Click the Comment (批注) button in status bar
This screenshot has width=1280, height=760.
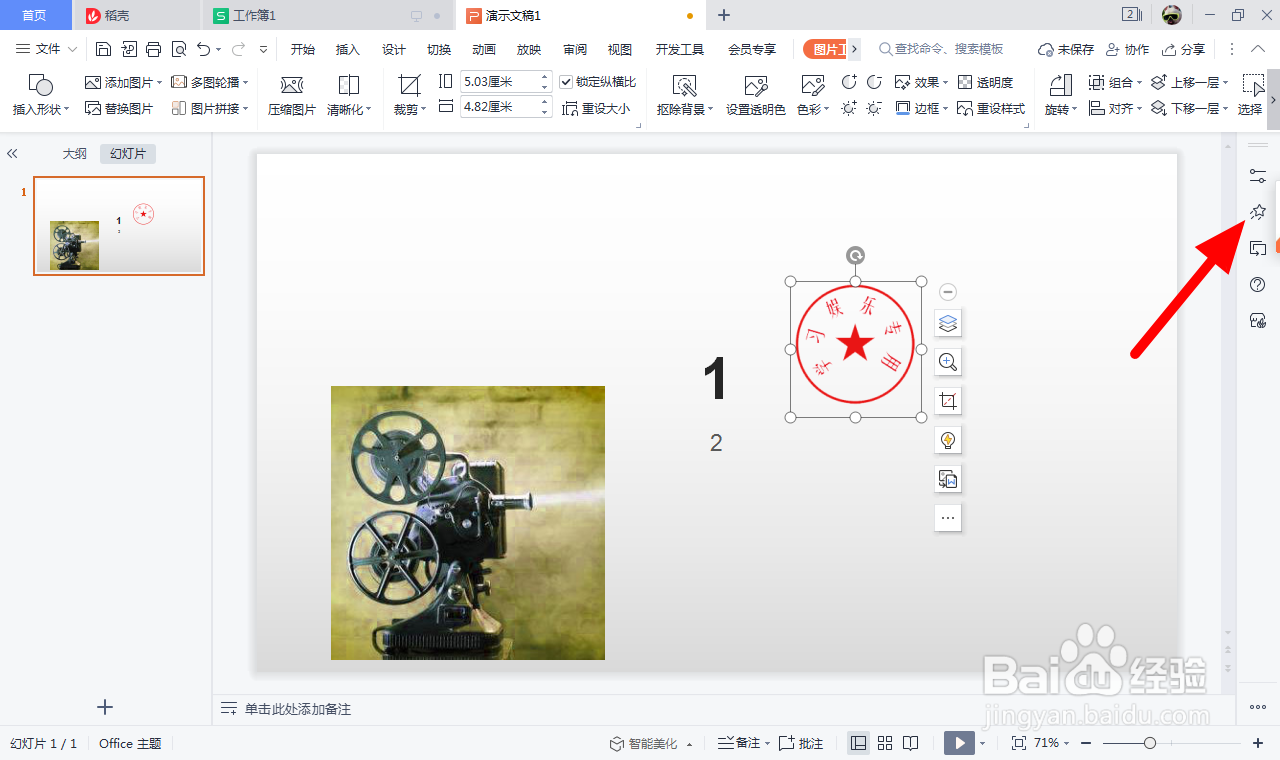(x=801, y=743)
